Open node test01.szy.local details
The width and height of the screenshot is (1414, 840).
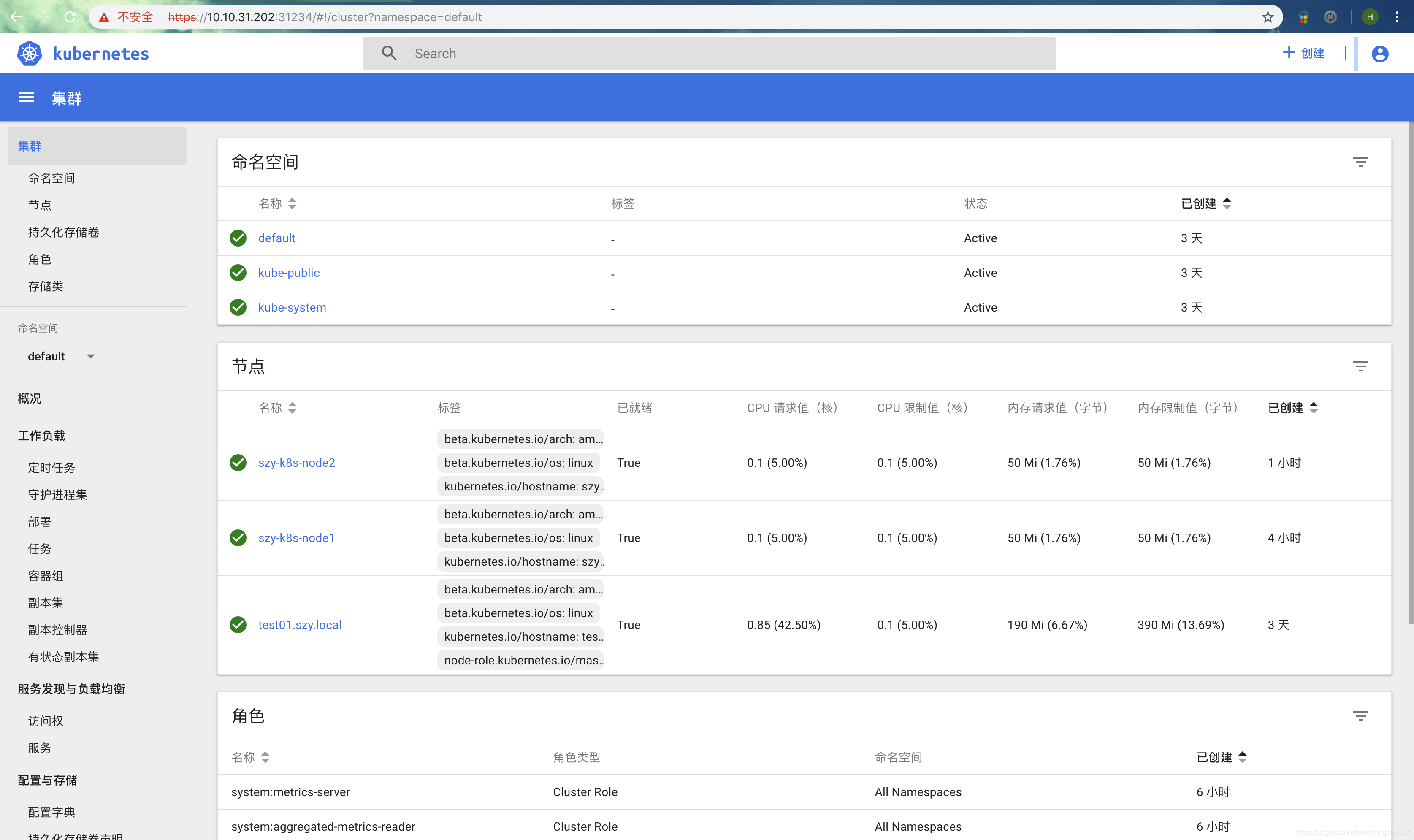[x=300, y=625]
